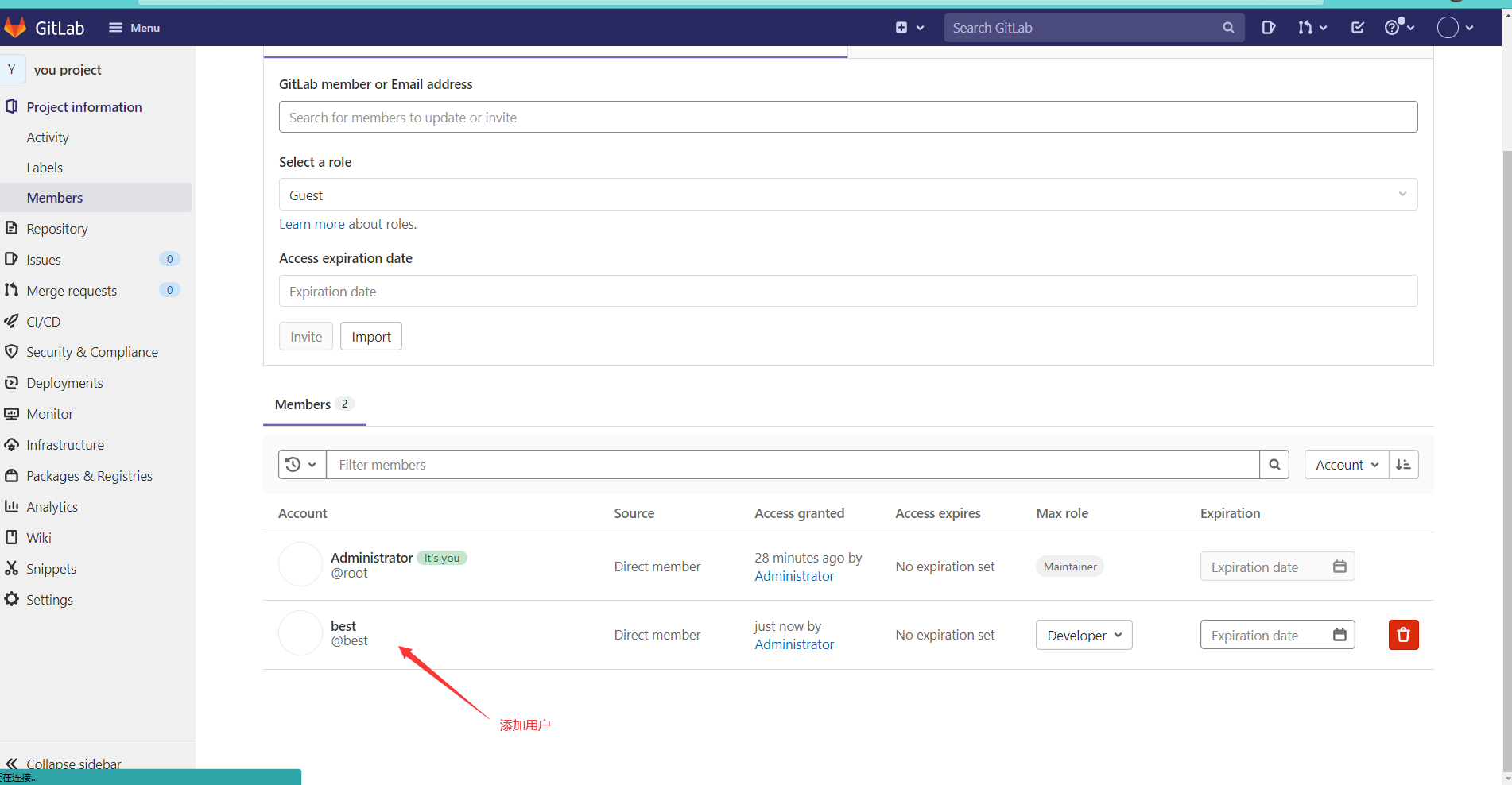
Task: Click the Import button
Action: [x=370, y=335]
